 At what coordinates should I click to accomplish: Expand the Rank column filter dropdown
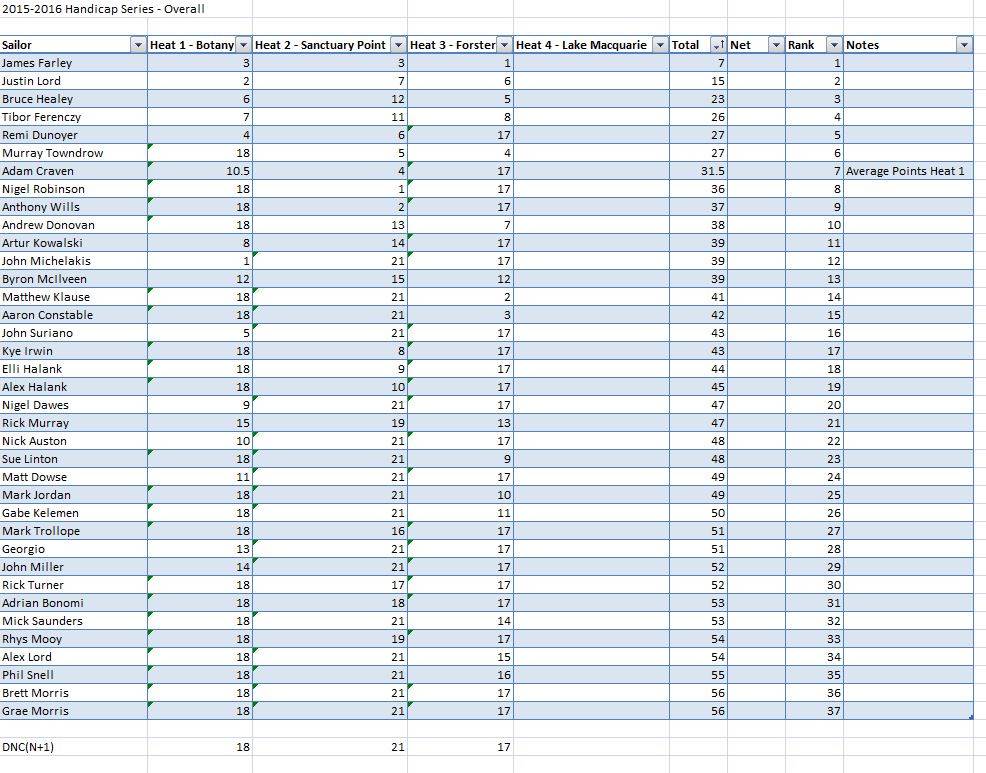tap(834, 45)
